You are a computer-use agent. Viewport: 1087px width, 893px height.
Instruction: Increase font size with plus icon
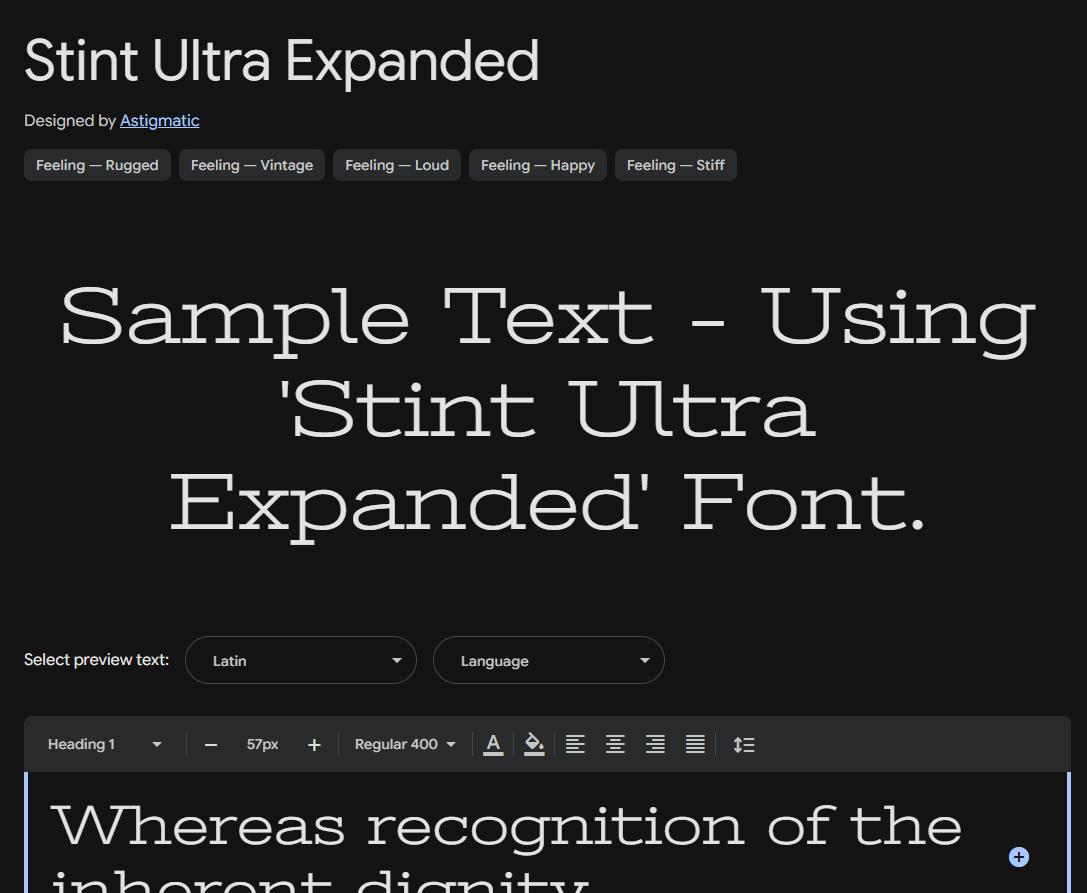point(314,745)
